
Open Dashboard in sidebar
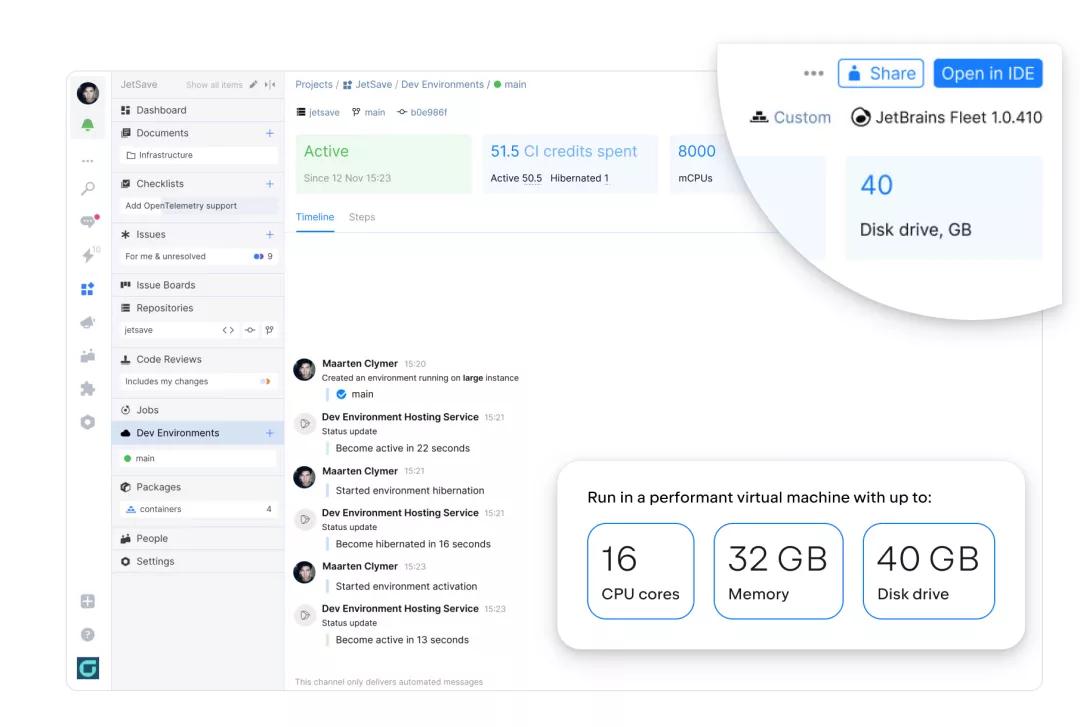pos(198,110)
